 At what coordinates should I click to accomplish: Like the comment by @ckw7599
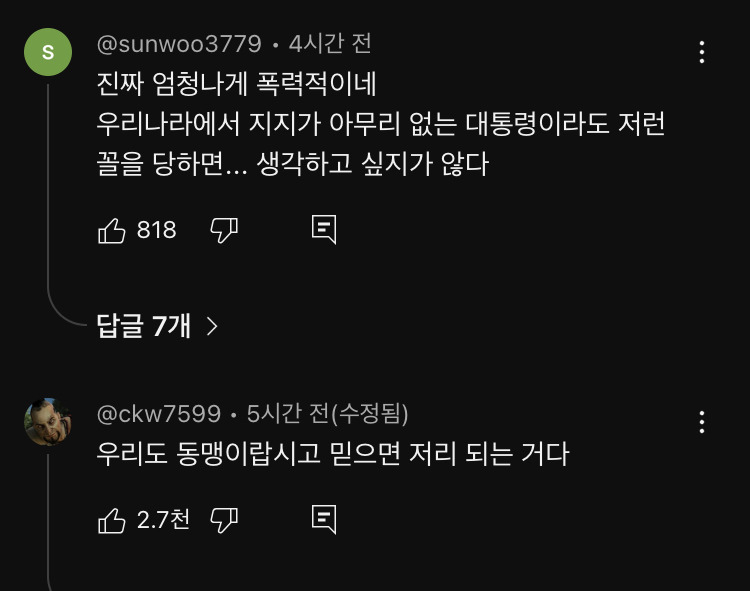(111, 520)
